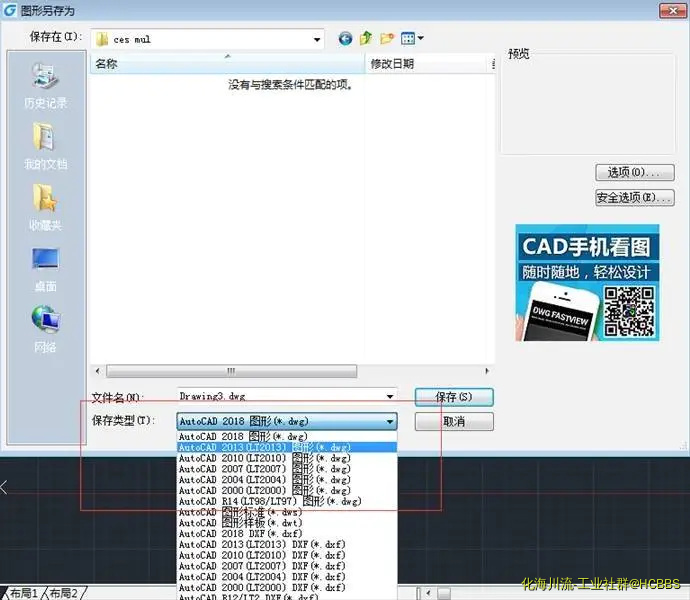This screenshot has height=600, width=690.
Task: Click the 保存(S) button
Action: click(453, 397)
